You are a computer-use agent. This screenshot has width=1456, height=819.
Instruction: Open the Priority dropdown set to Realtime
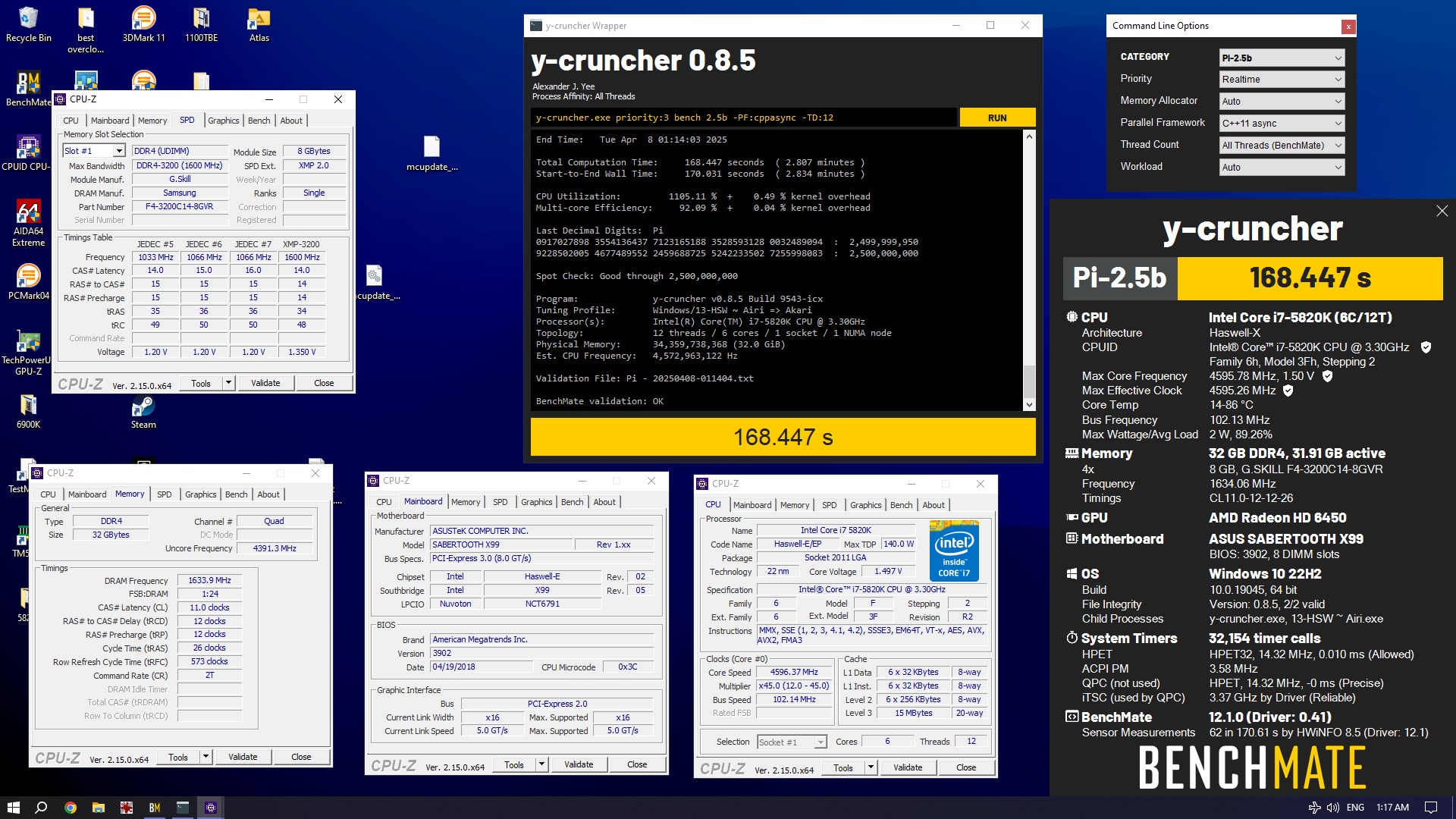pyautogui.click(x=1282, y=80)
